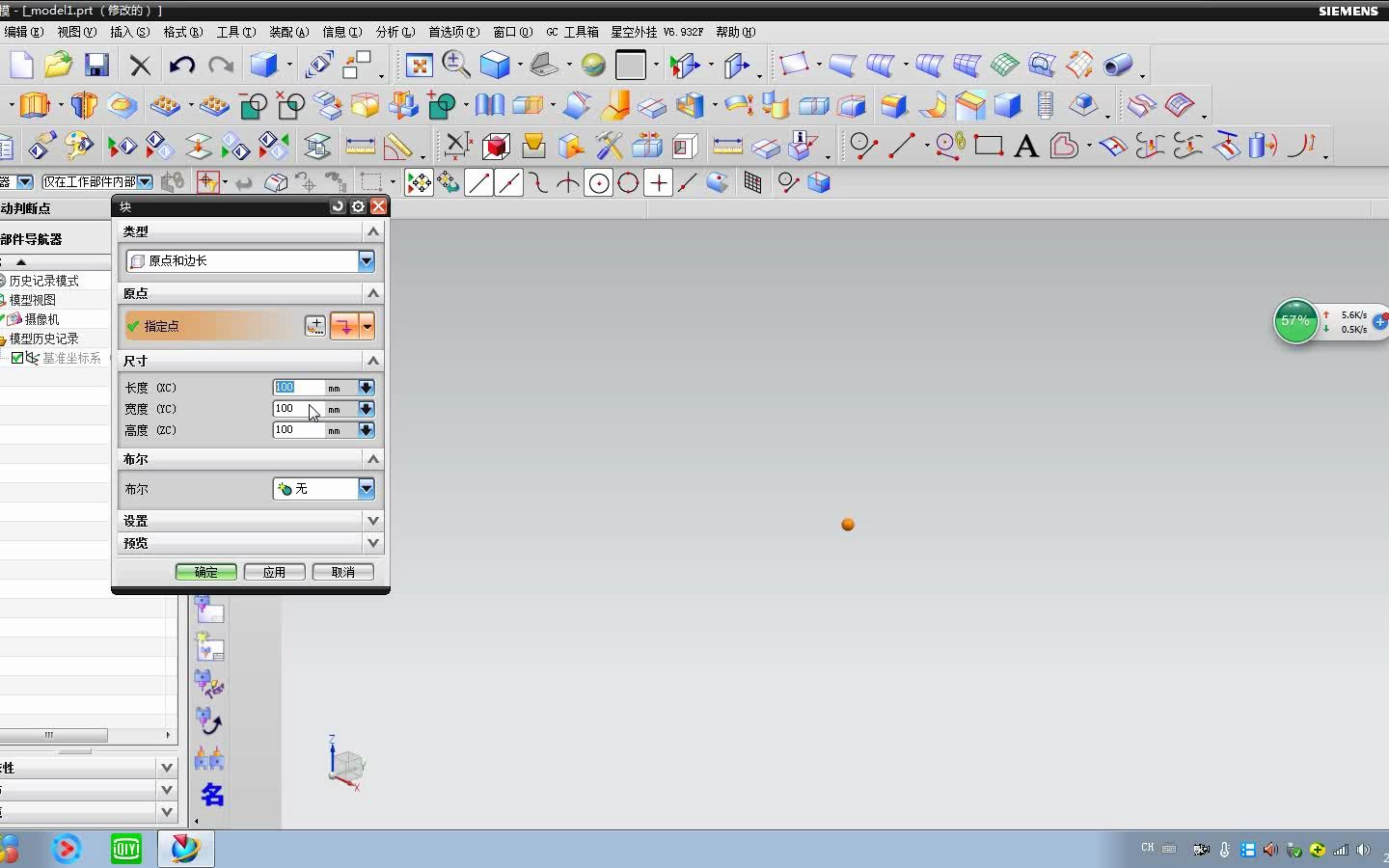
Task: Click the block dialog reset arrow icon
Action: tap(338, 206)
